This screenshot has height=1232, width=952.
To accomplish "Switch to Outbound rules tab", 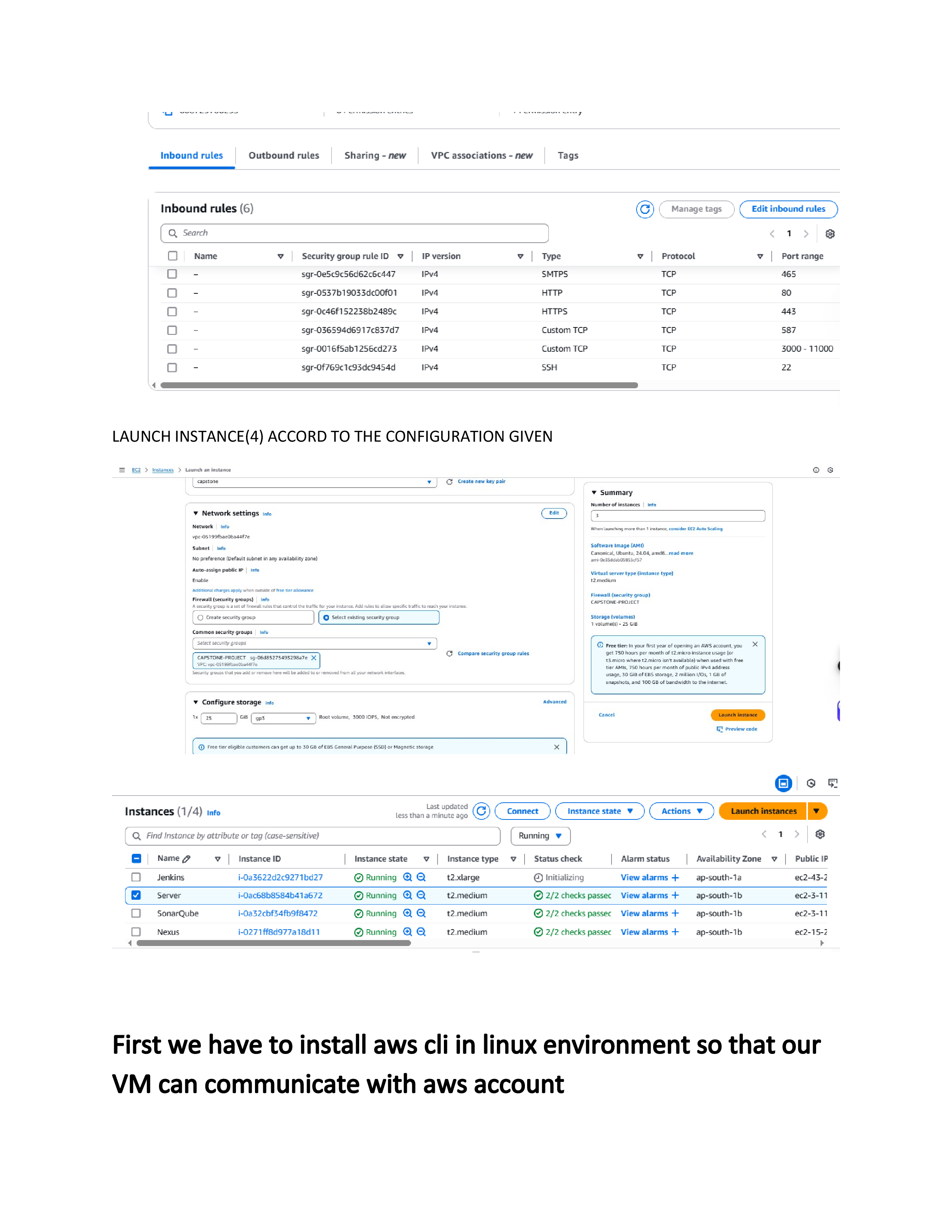I will pyautogui.click(x=284, y=156).
